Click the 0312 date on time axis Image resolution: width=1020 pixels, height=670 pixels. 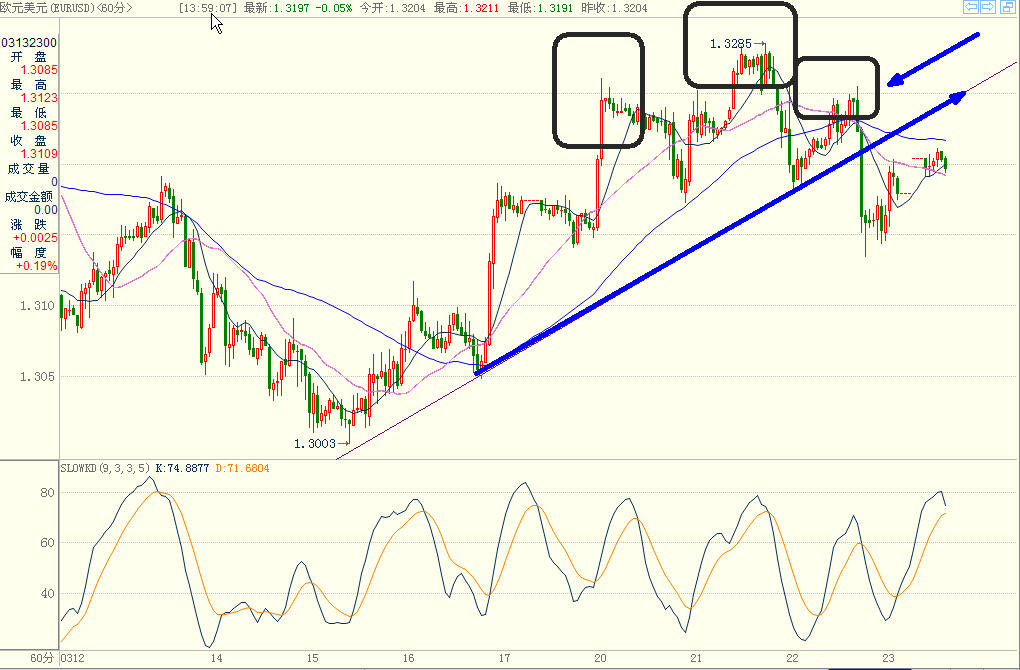coord(72,658)
